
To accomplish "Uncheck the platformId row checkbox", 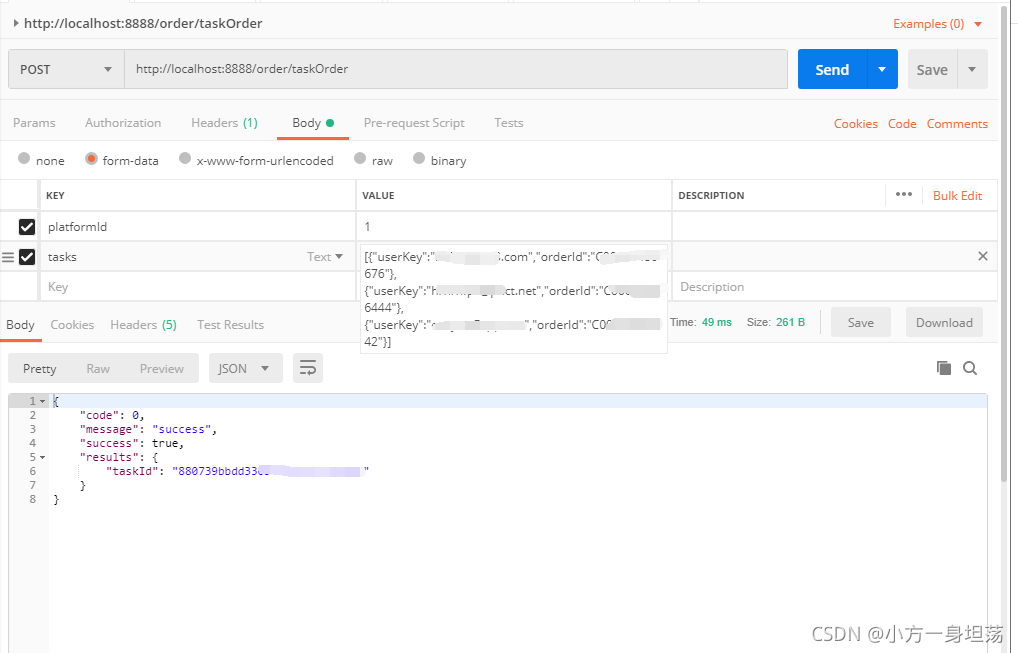I will click(27, 227).
